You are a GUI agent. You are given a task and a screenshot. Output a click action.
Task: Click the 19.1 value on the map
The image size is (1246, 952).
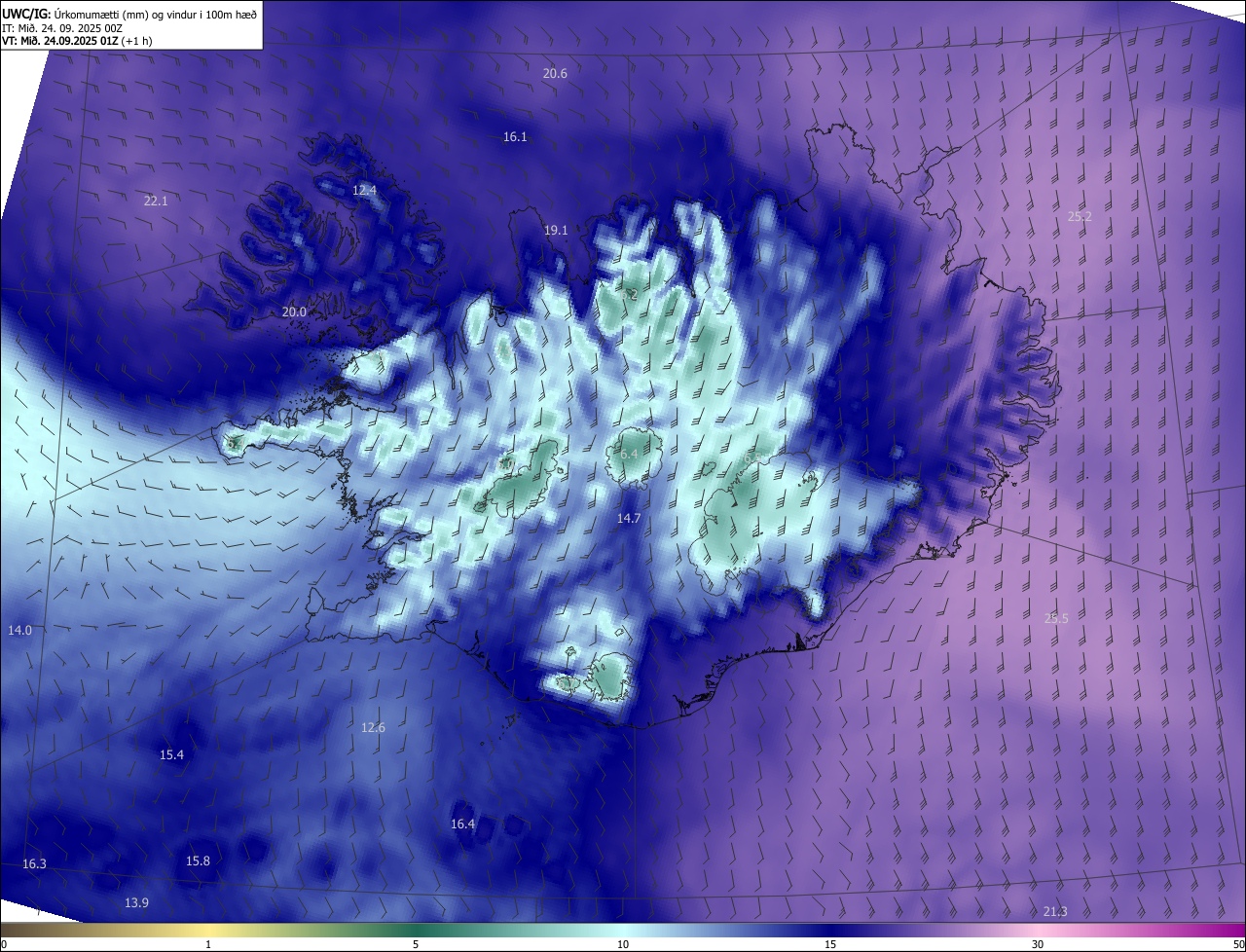[x=555, y=231]
